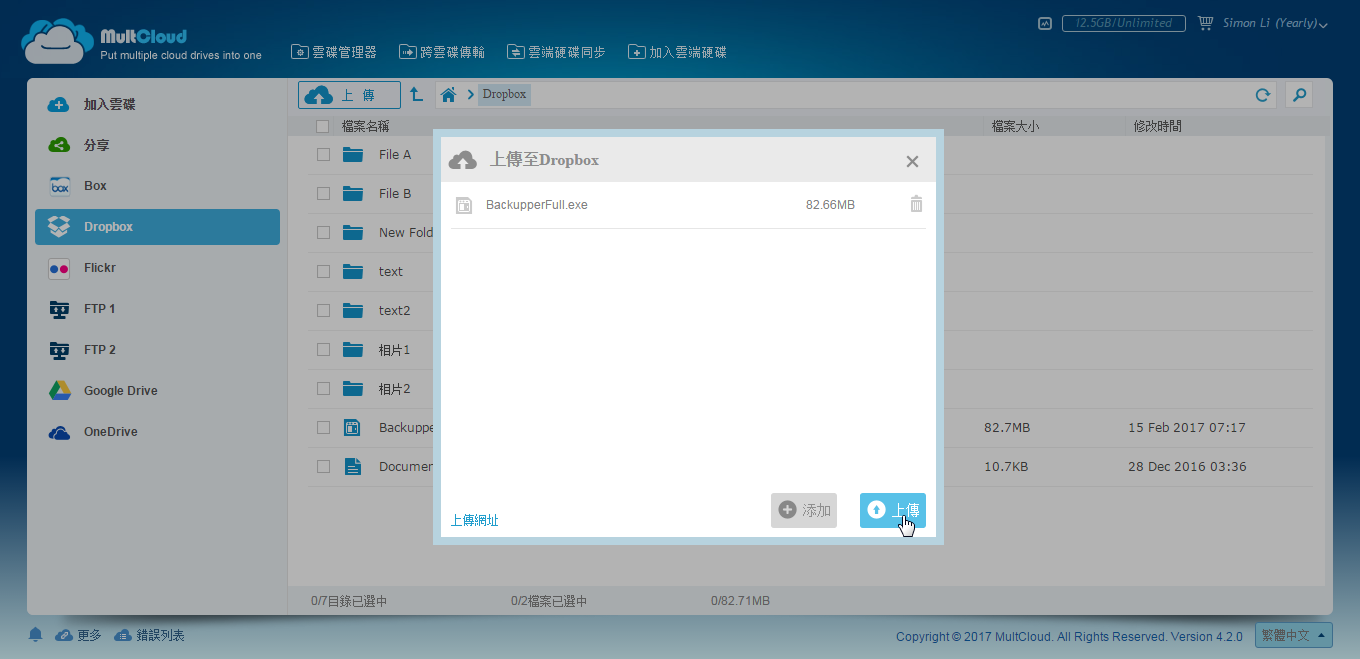Check the Document file row checkbox
Image resolution: width=1360 pixels, height=659 pixels.
(323, 467)
